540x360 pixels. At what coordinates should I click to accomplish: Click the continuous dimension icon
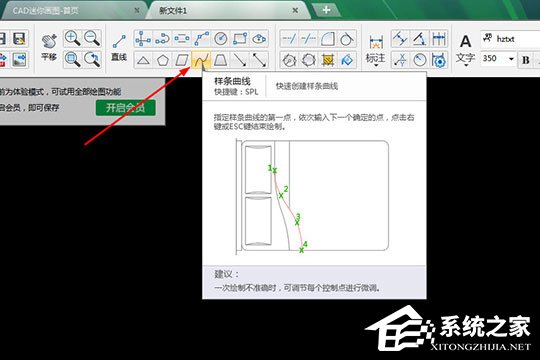[439, 39]
